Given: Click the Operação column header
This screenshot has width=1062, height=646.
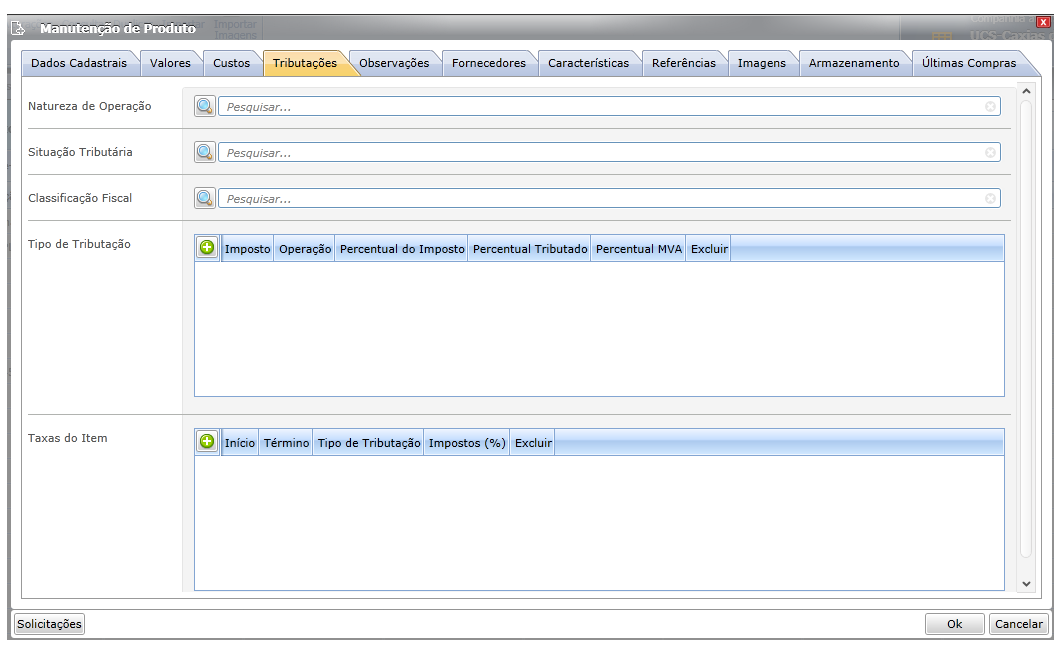Looking at the screenshot, I should pos(305,249).
